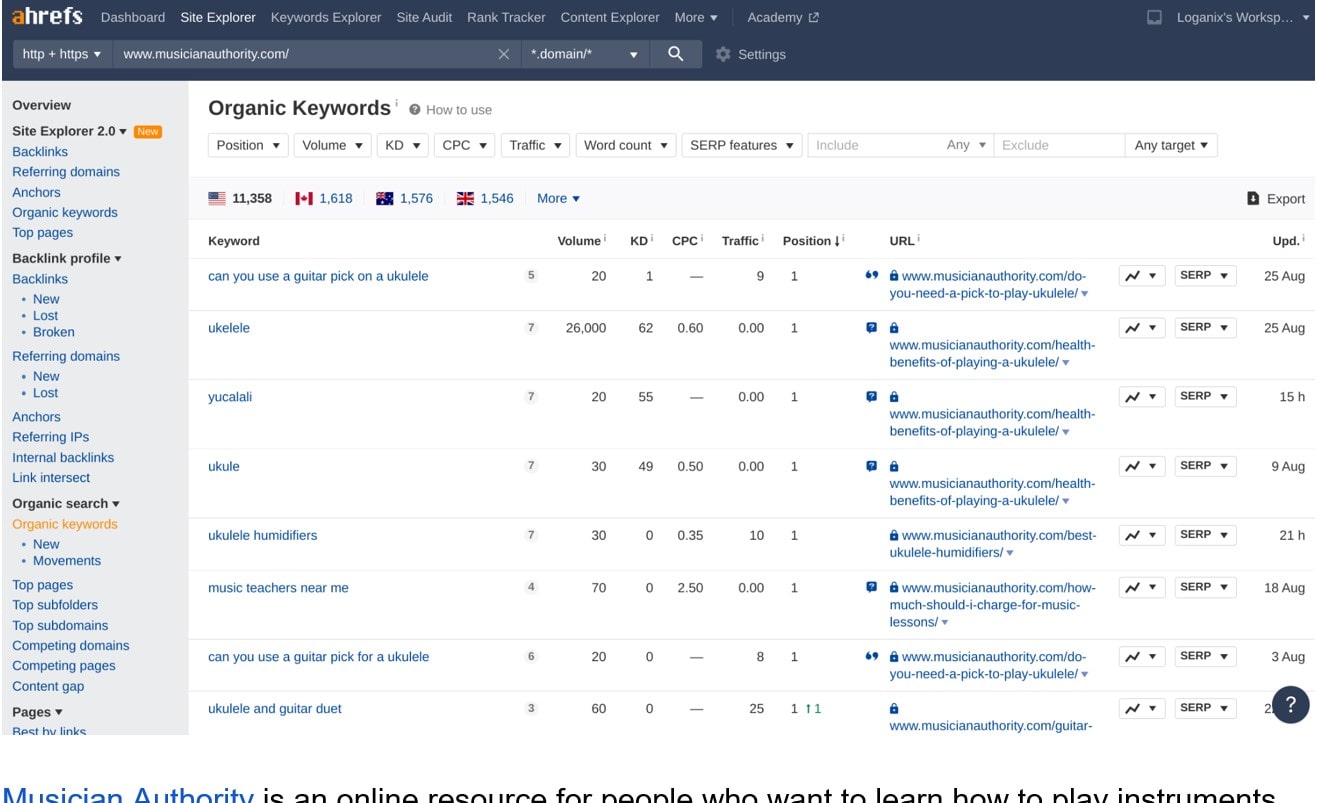Open Movements under Organic keywords

(67, 561)
